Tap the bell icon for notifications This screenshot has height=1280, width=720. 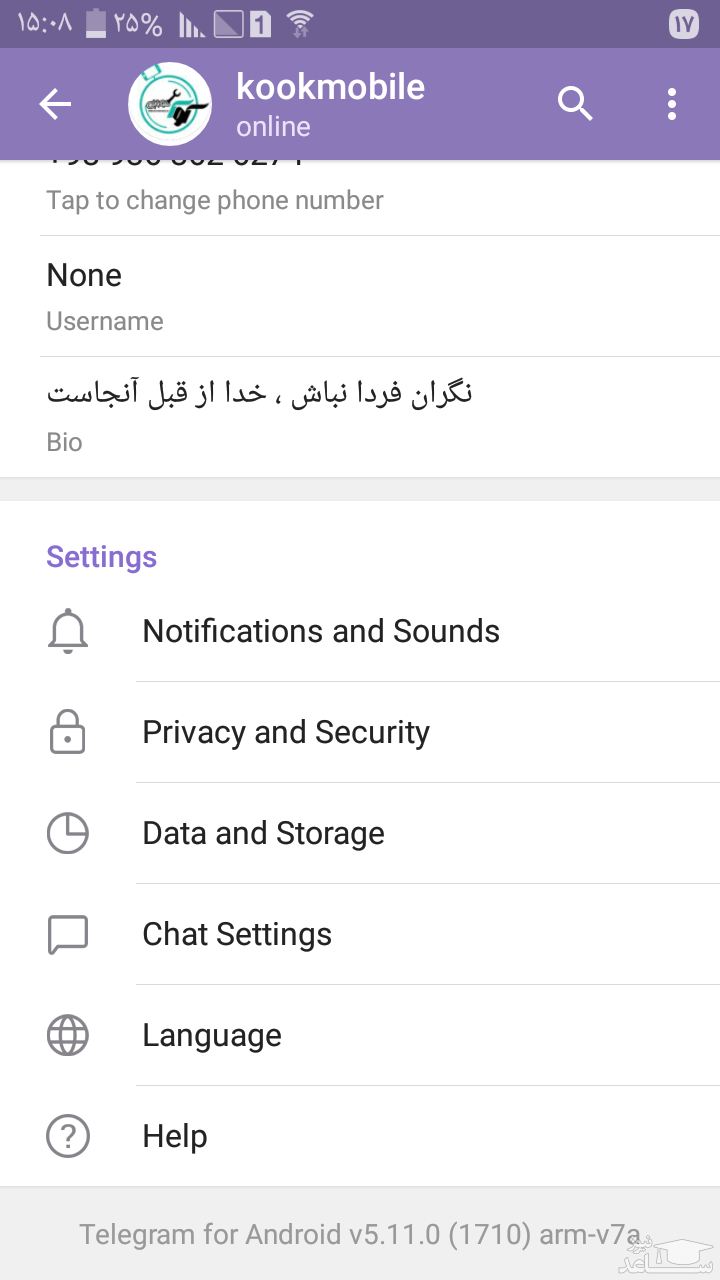pos(68,632)
